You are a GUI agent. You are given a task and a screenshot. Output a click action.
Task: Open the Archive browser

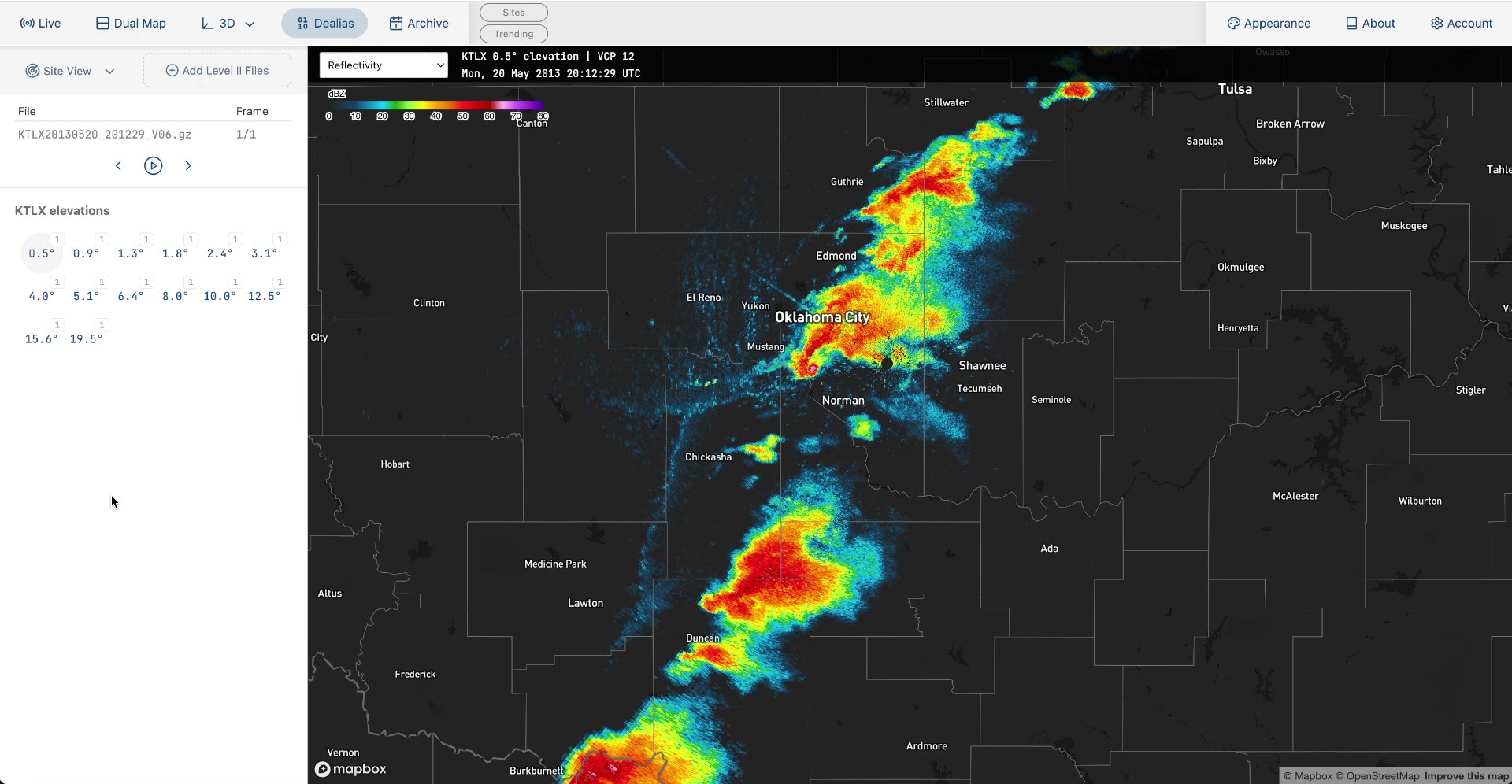coord(419,24)
